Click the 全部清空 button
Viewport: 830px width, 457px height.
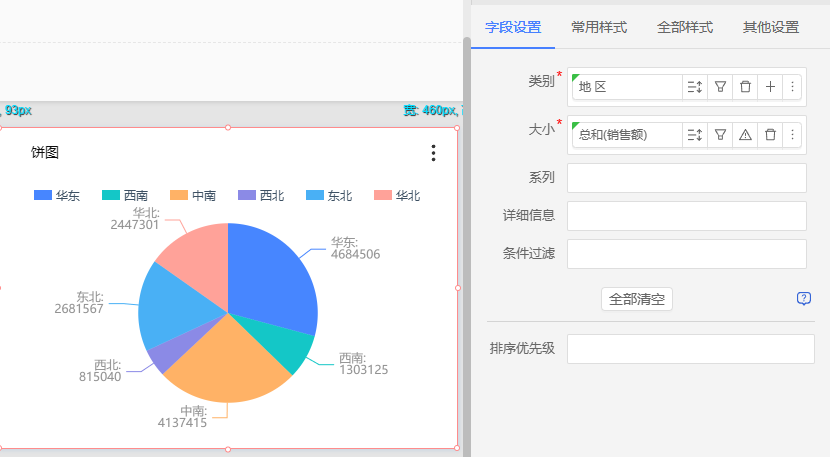click(637, 299)
